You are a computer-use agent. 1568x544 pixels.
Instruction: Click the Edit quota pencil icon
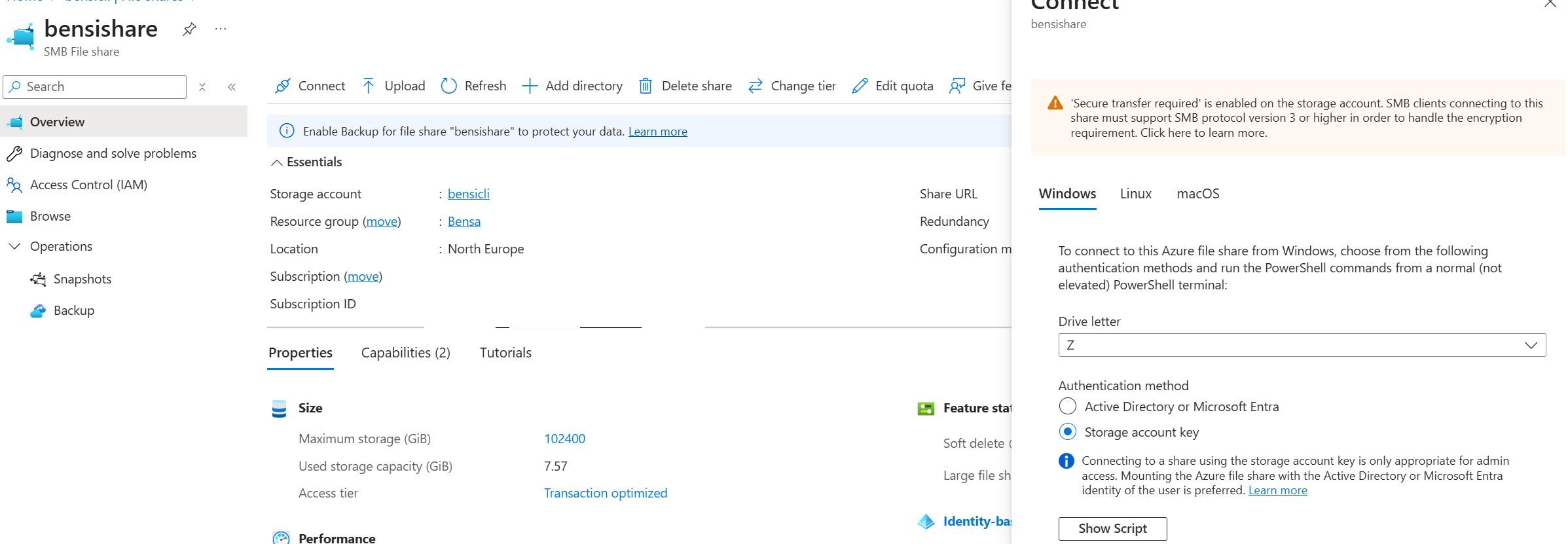tap(860, 86)
